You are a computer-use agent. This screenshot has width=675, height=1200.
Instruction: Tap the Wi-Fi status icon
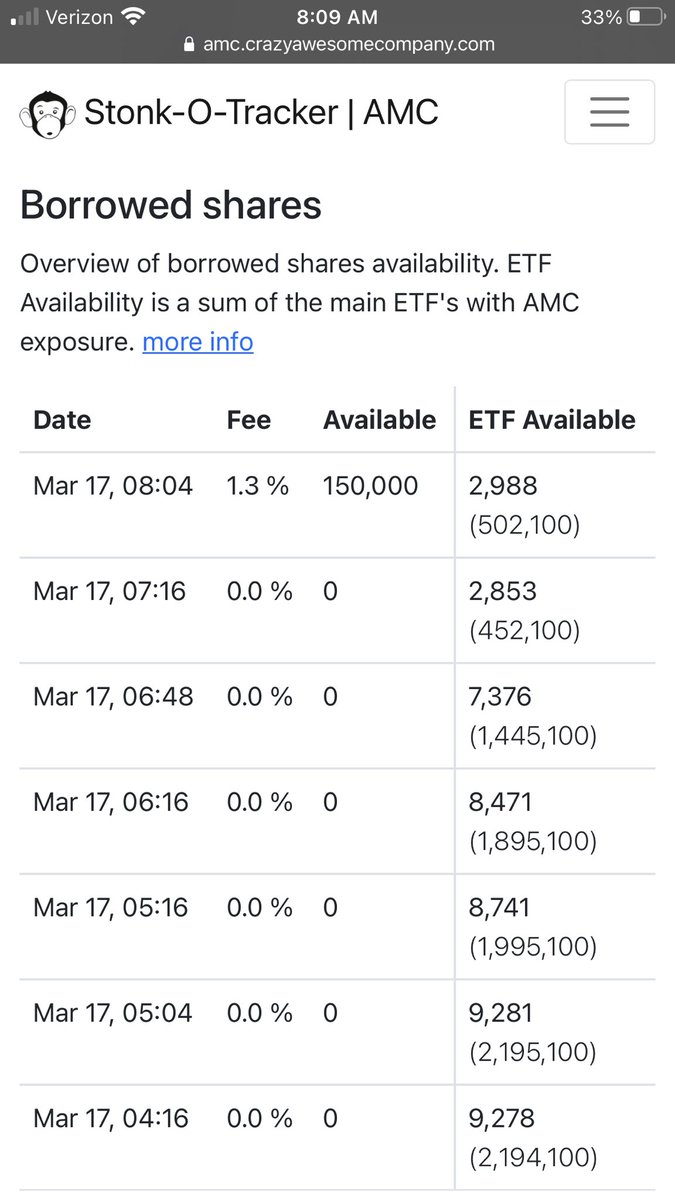tap(131, 17)
